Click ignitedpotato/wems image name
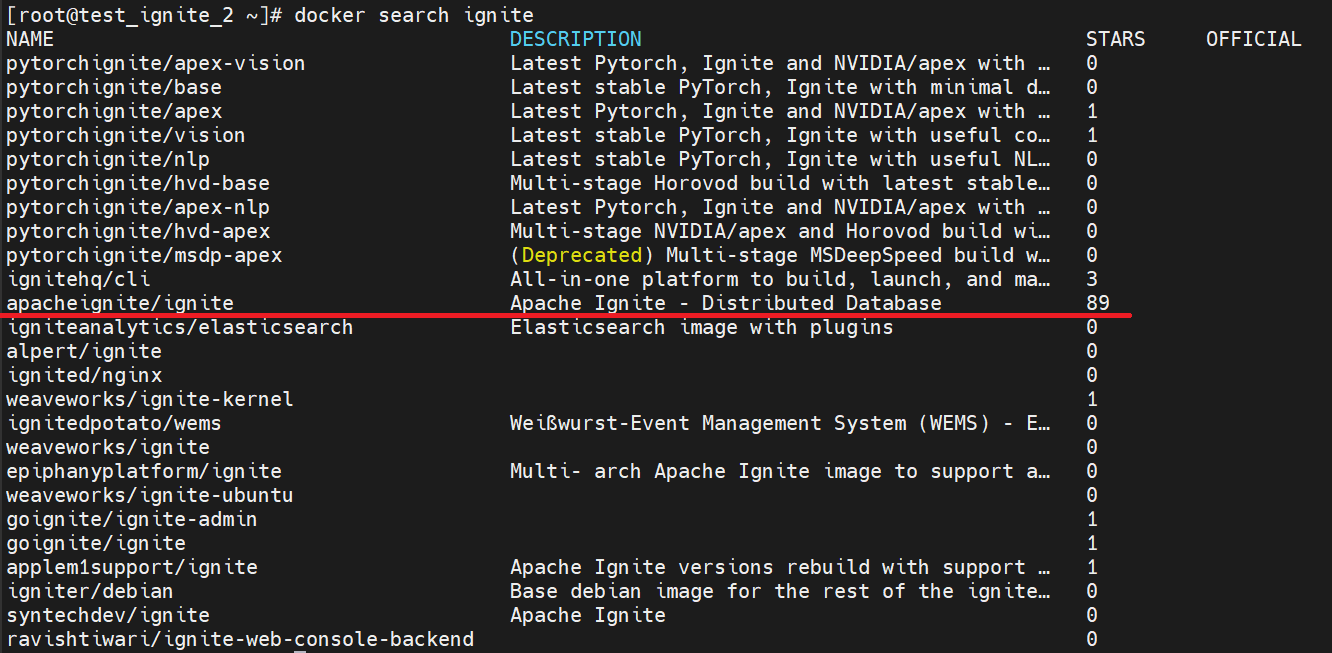 (x=114, y=423)
